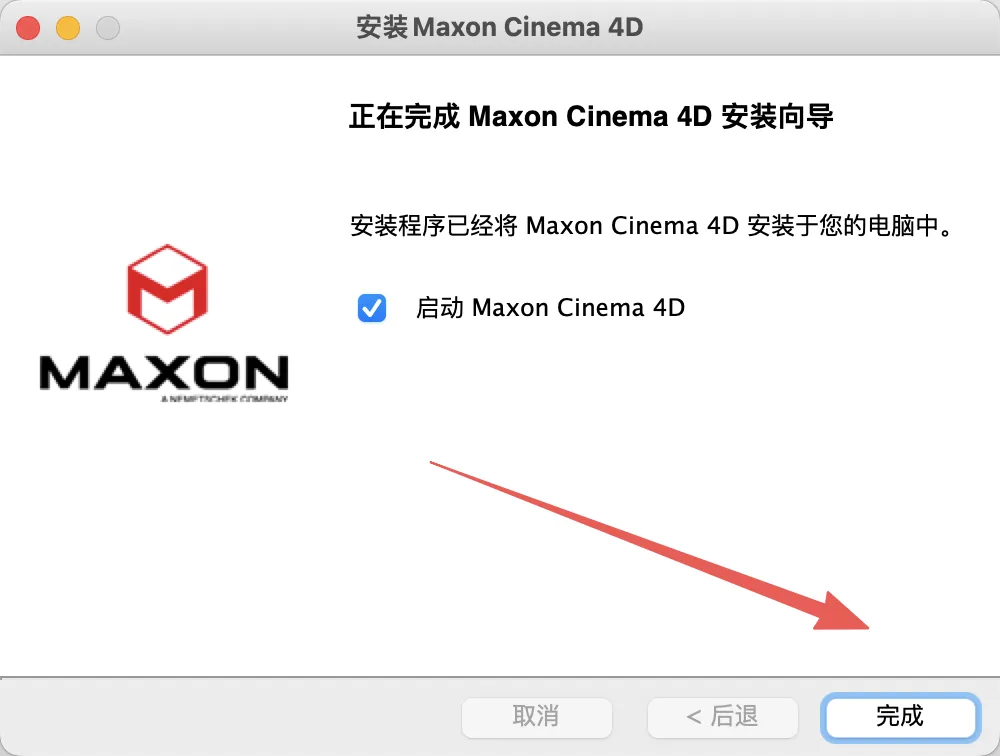Finish the install with the 完成 button
1000x756 pixels.
[x=900, y=717]
